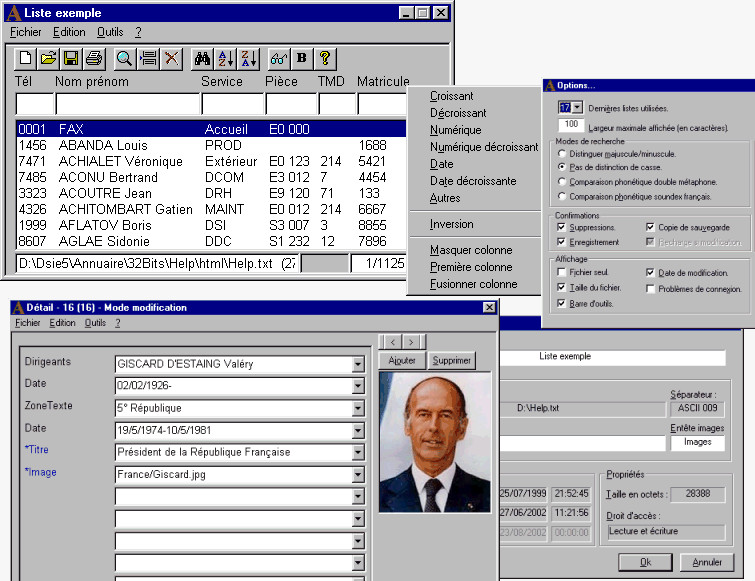Viewport: 755px width, 581px height.
Task: Select Comparaison phonétique double métaphone
Action: tap(561, 181)
